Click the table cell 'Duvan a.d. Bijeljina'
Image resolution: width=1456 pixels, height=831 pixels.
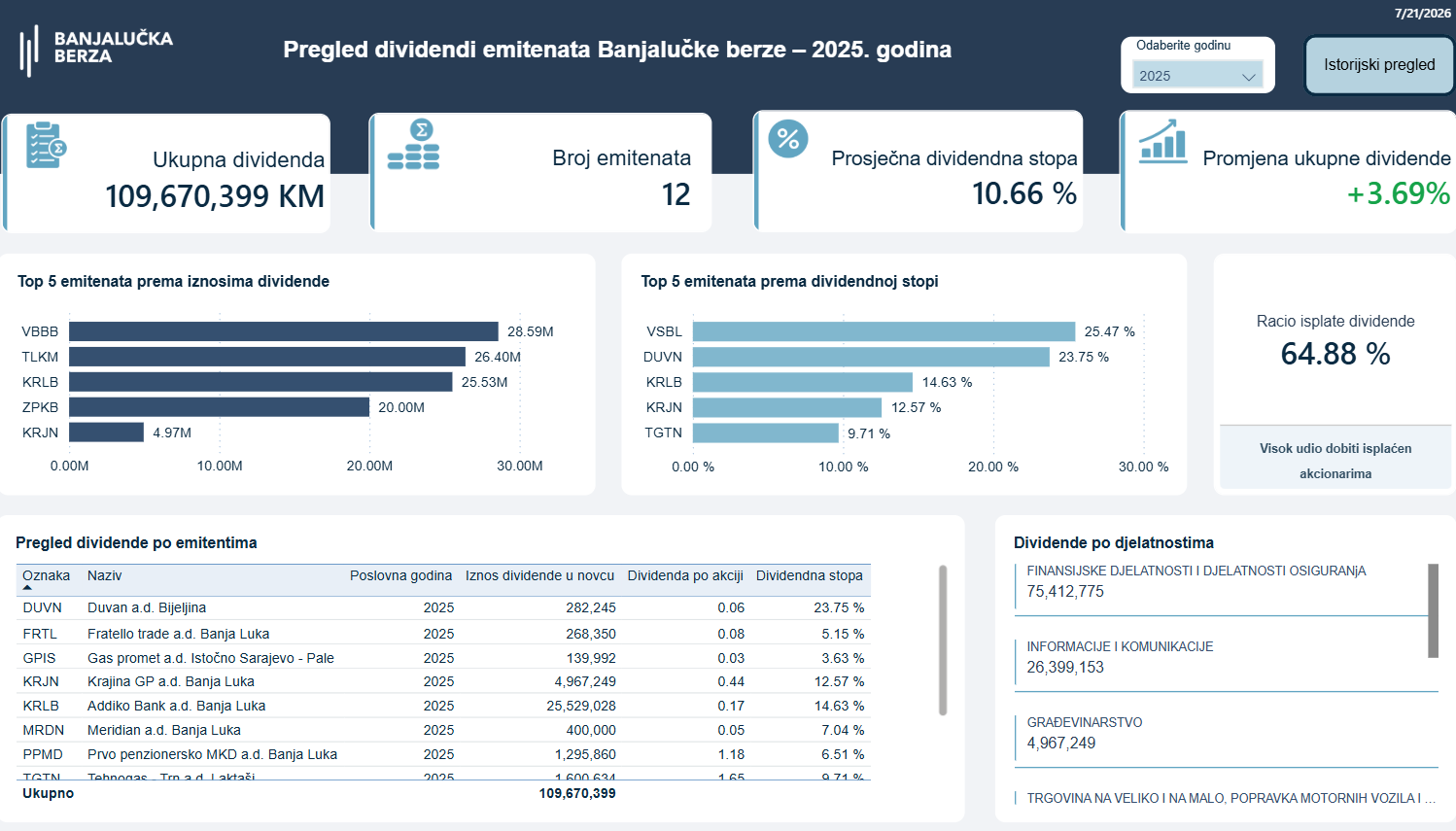pyautogui.click(x=147, y=607)
